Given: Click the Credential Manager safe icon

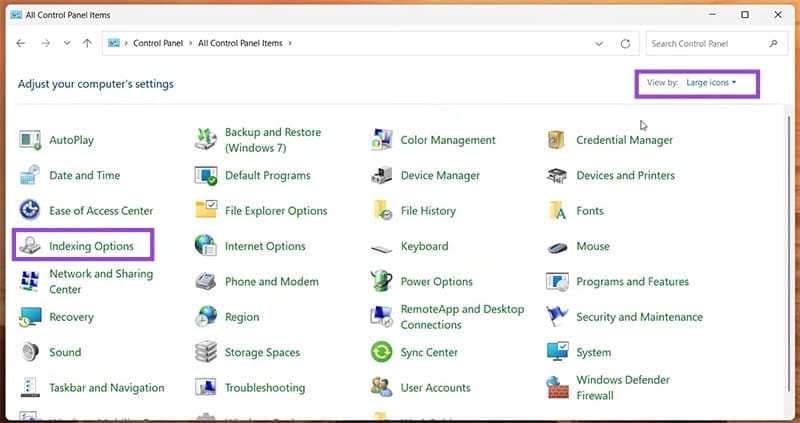Looking at the screenshot, I should pos(556,140).
